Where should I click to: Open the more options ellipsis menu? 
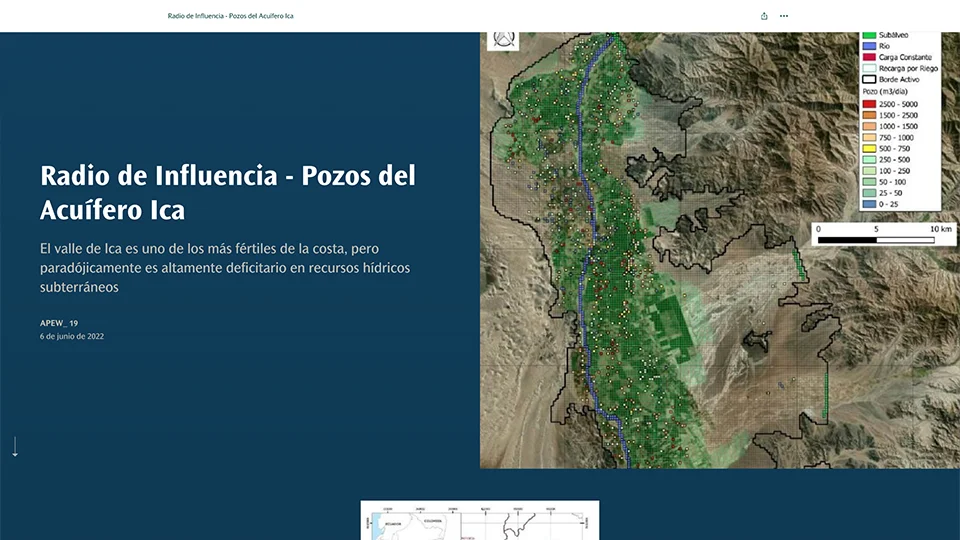[784, 16]
